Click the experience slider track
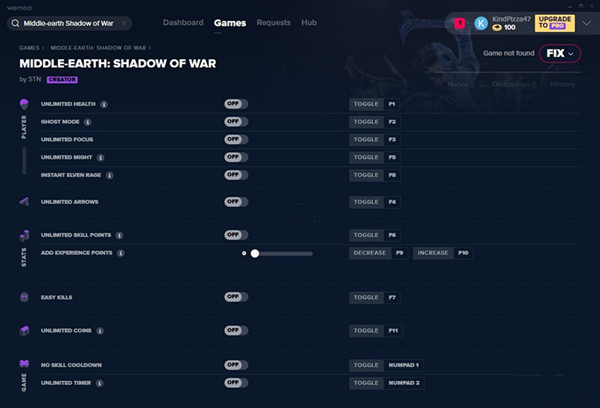600x408 pixels. pyautogui.click(x=282, y=253)
